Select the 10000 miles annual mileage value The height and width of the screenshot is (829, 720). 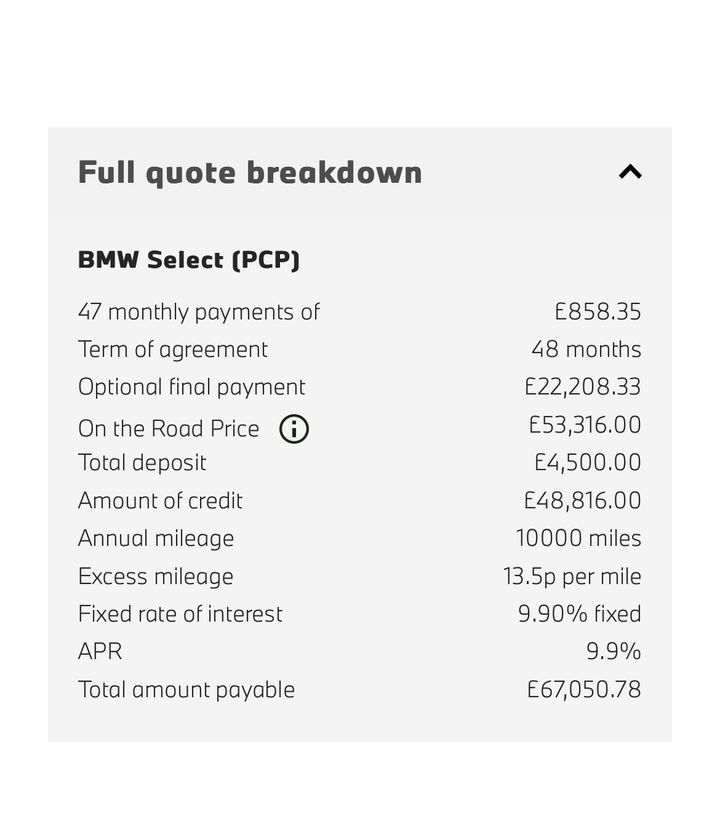point(578,538)
